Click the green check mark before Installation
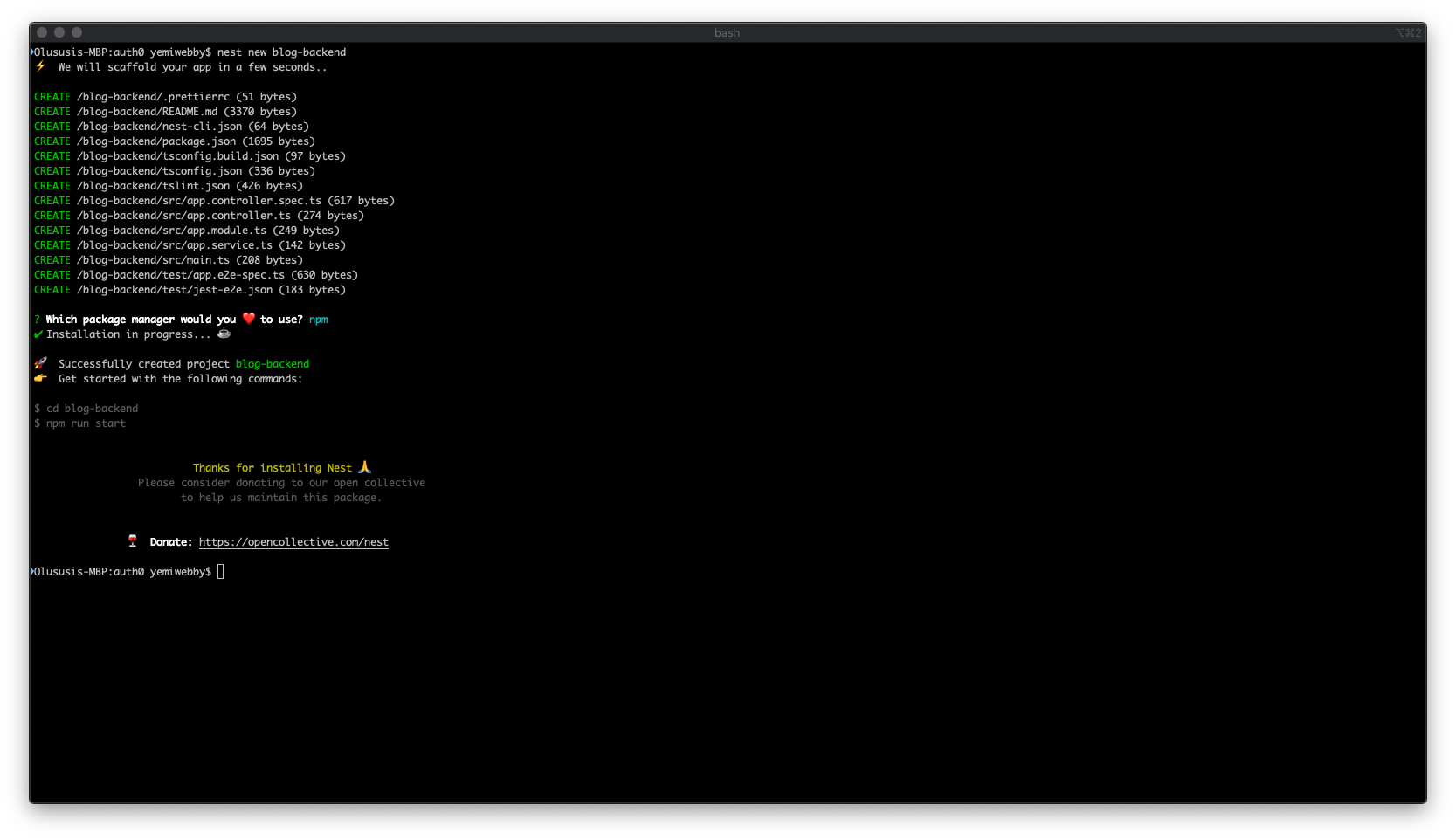The width and height of the screenshot is (1456, 840). coord(38,334)
